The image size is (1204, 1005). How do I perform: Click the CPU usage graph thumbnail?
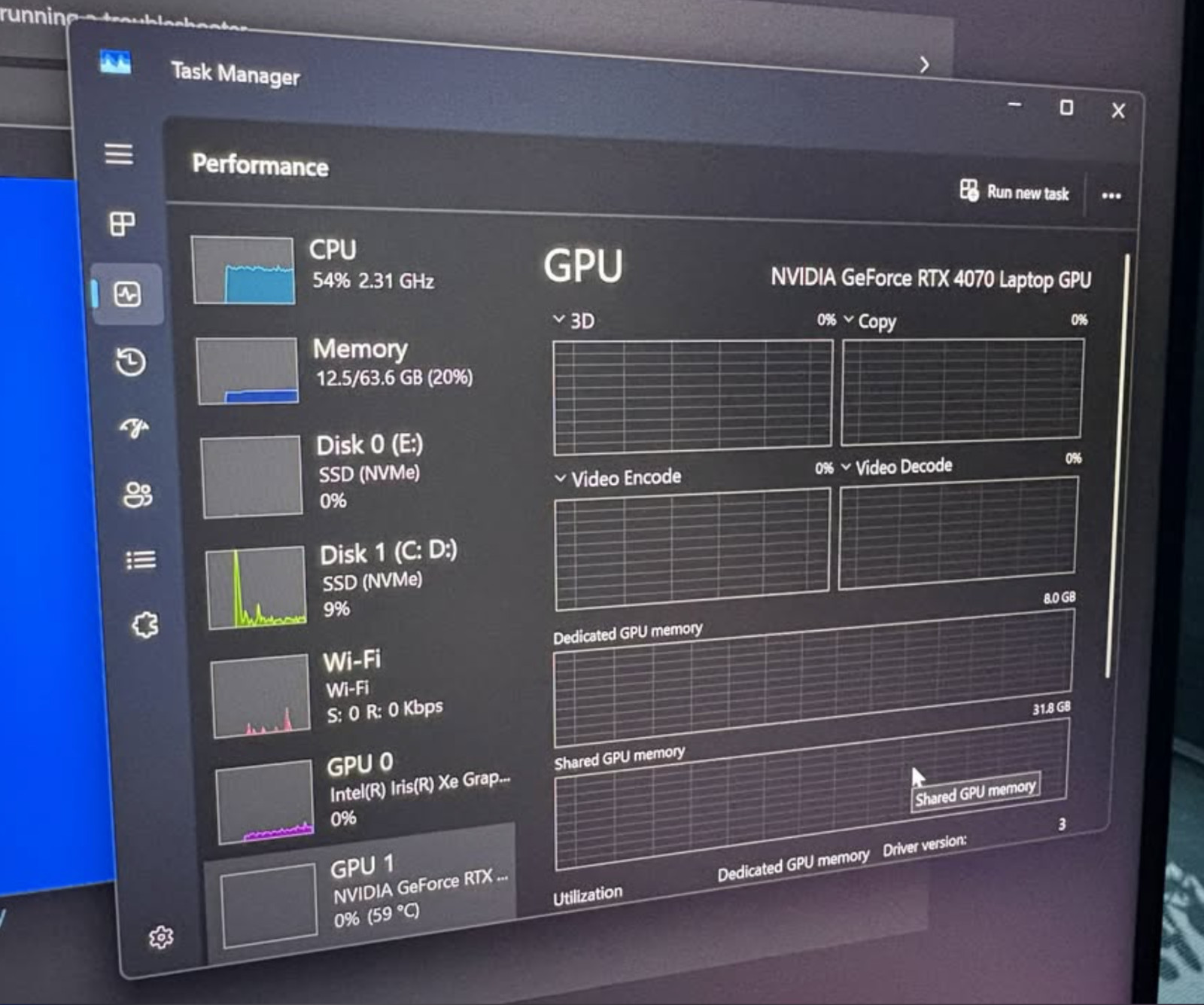click(243, 270)
